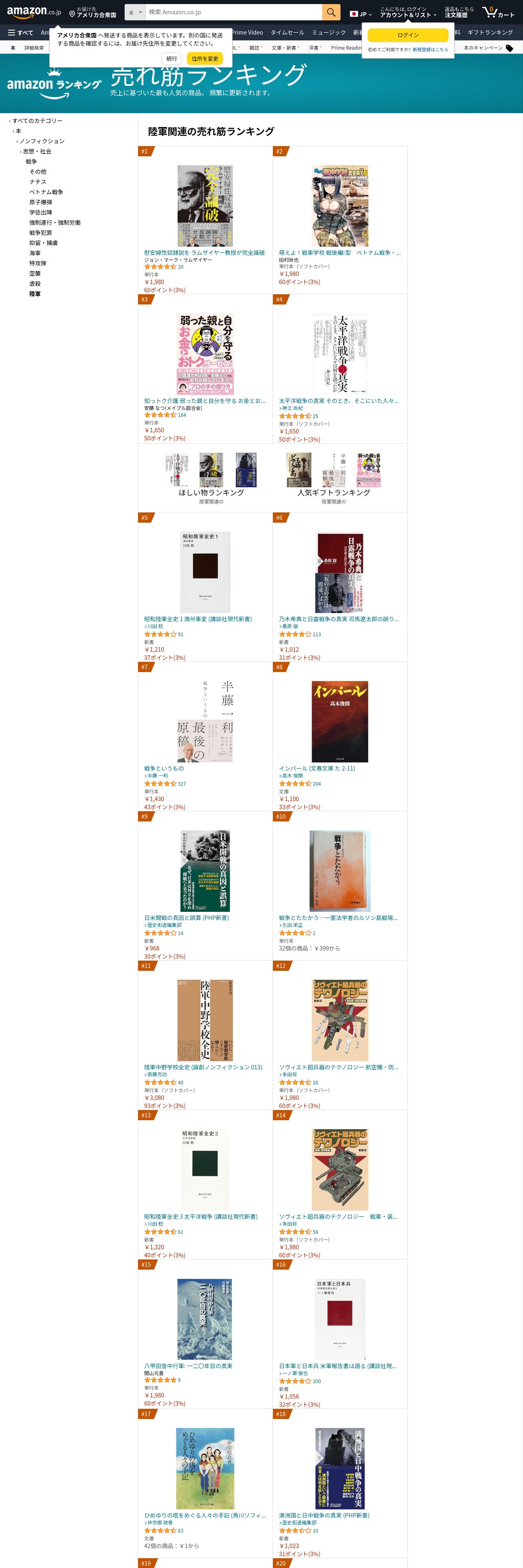Select ミュージック in navigation bar
The width and height of the screenshot is (523, 1568).
[329, 32]
